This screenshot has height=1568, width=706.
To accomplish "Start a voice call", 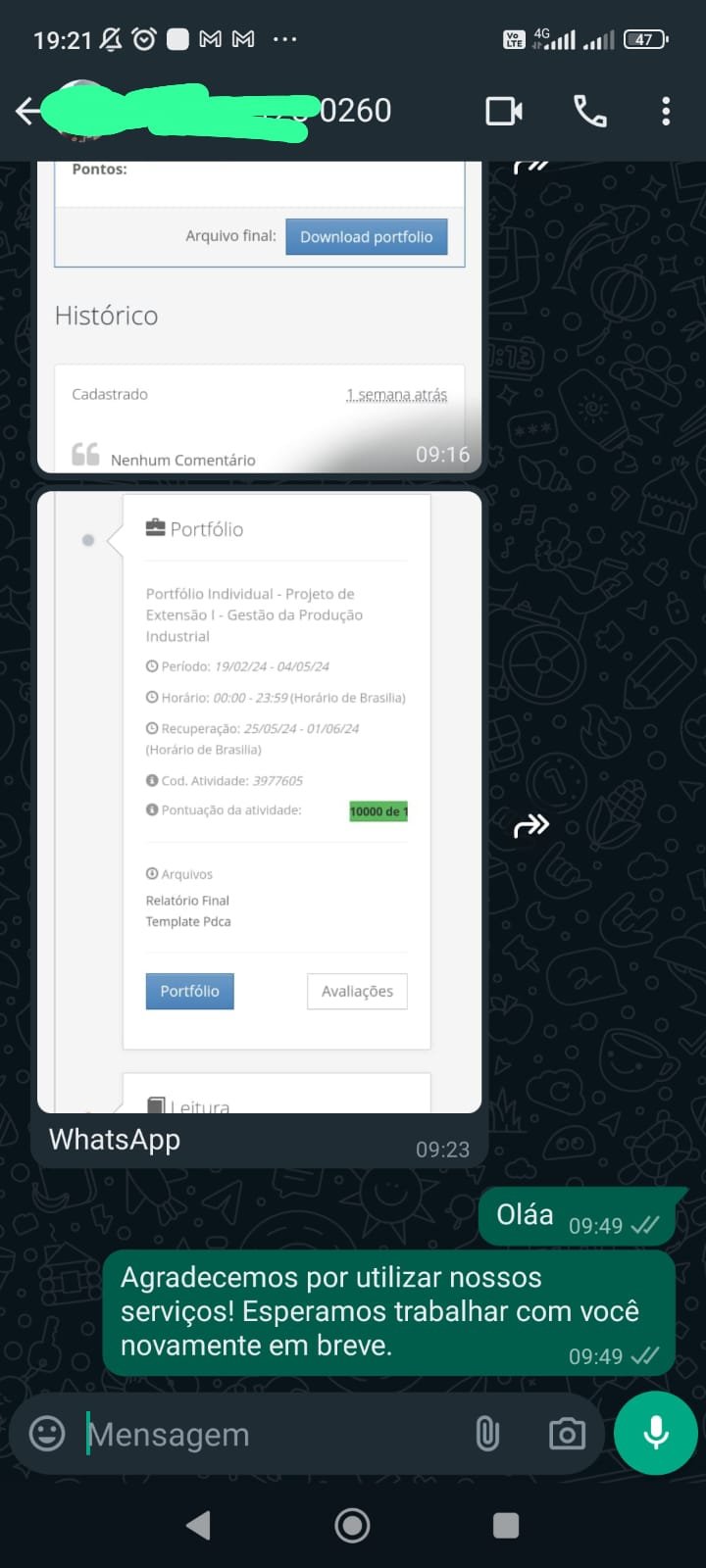I will [x=589, y=111].
